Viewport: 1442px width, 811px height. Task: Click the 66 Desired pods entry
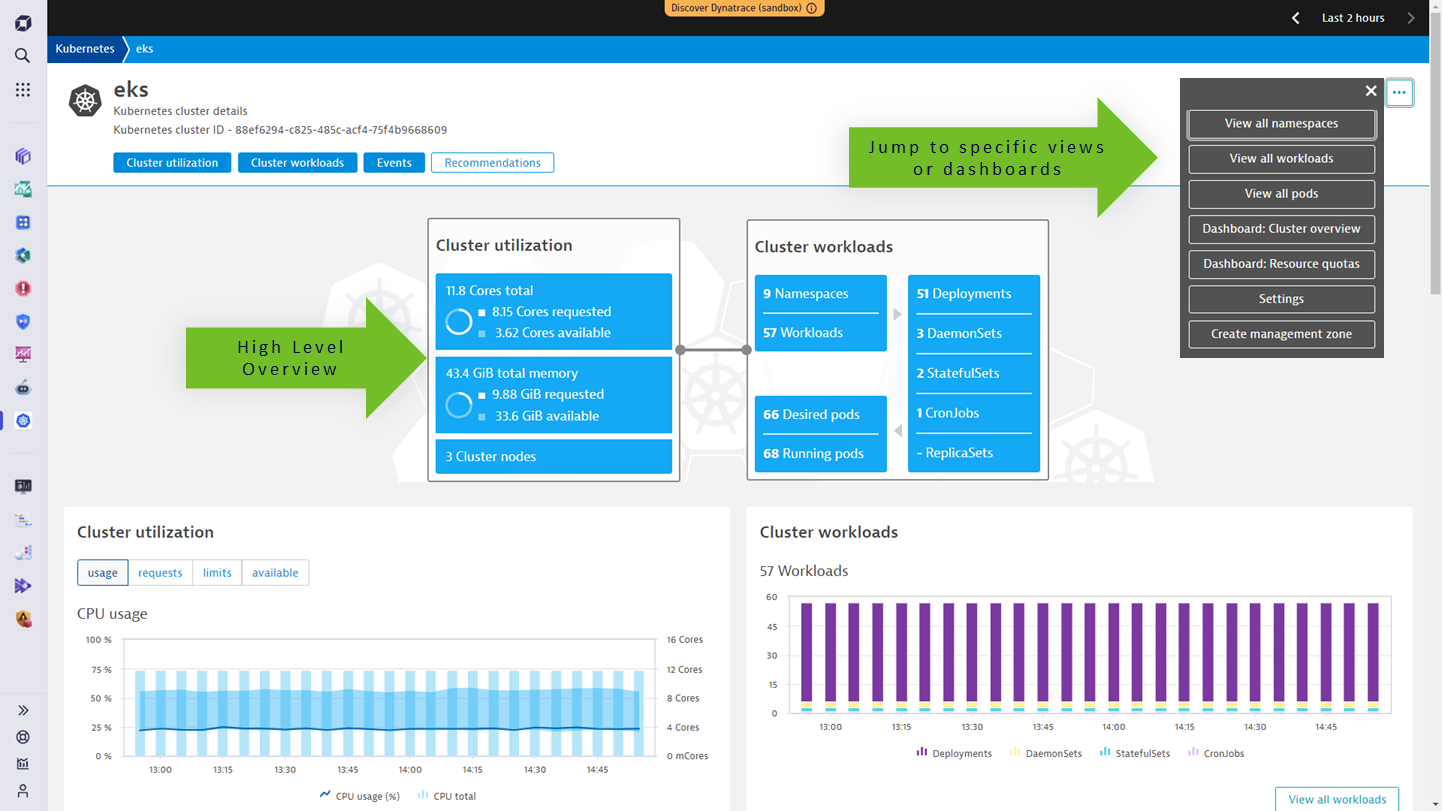[820, 414]
